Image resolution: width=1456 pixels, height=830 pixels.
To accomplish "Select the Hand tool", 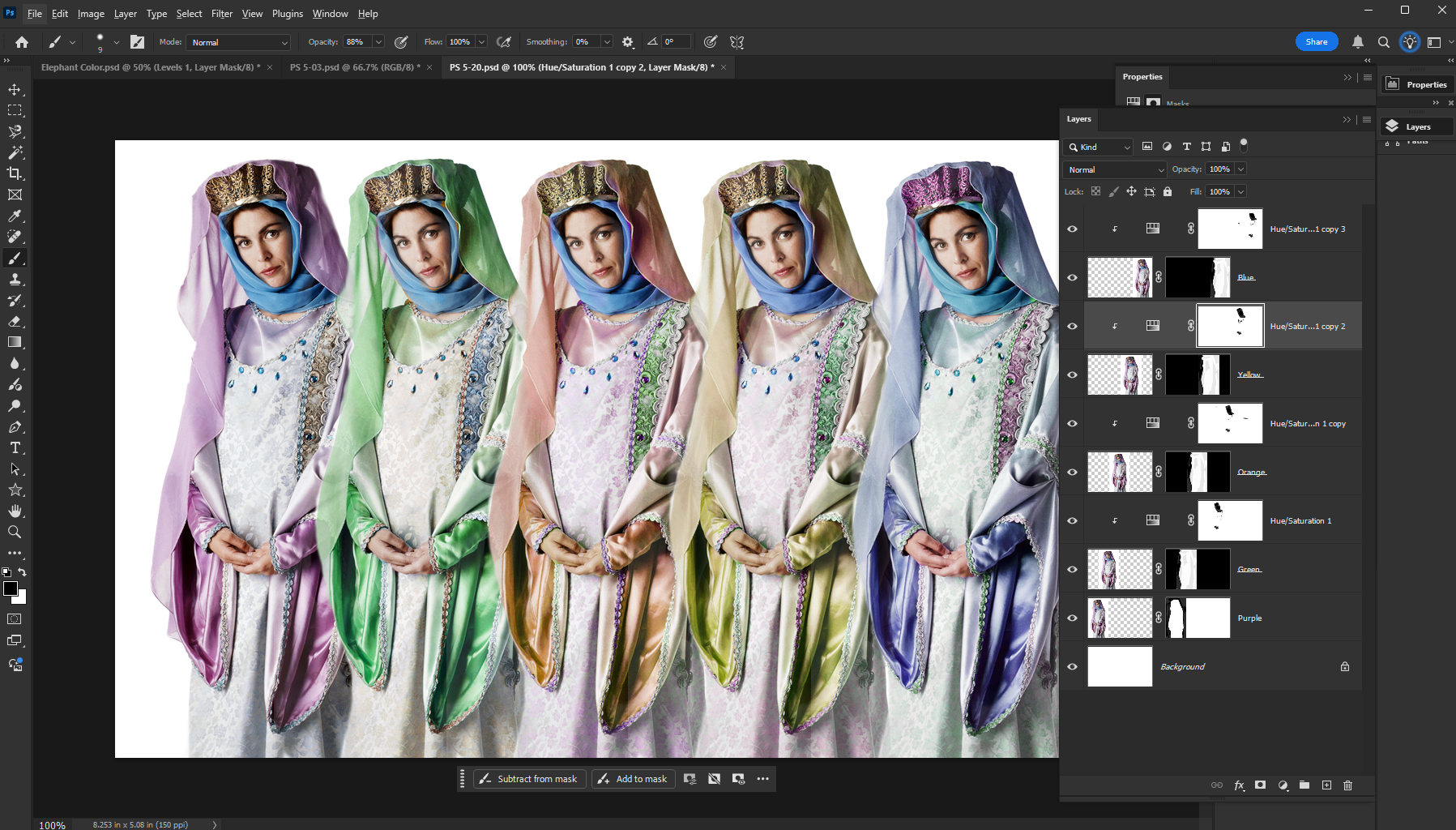I will (x=15, y=511).
